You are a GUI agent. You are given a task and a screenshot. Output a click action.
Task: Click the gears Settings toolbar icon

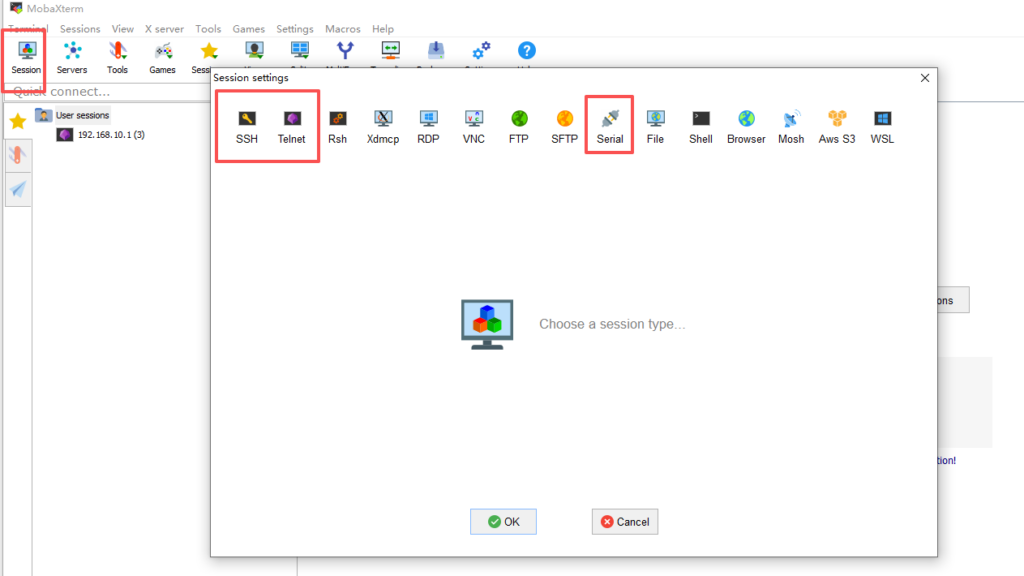coord(481,50)
